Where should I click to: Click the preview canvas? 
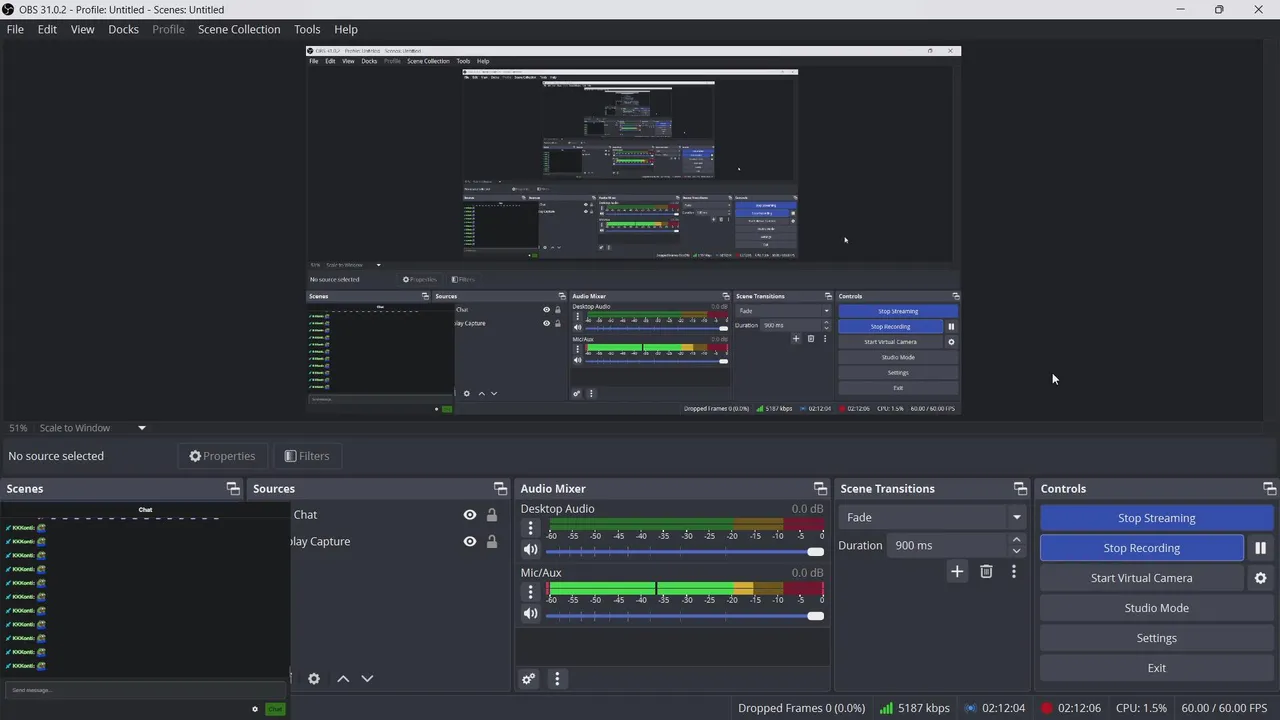[633, 230]
